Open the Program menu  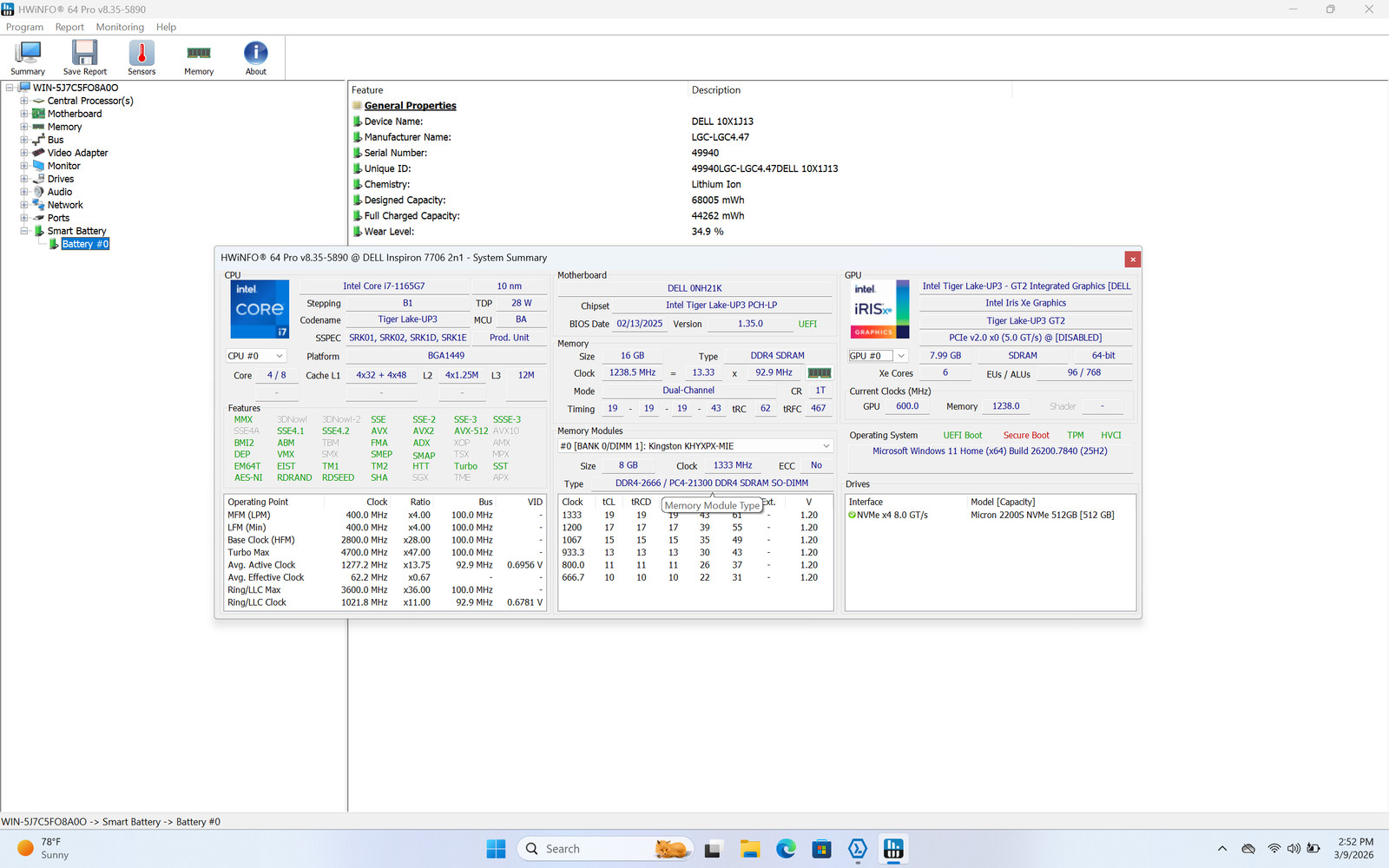pos(24,27)
